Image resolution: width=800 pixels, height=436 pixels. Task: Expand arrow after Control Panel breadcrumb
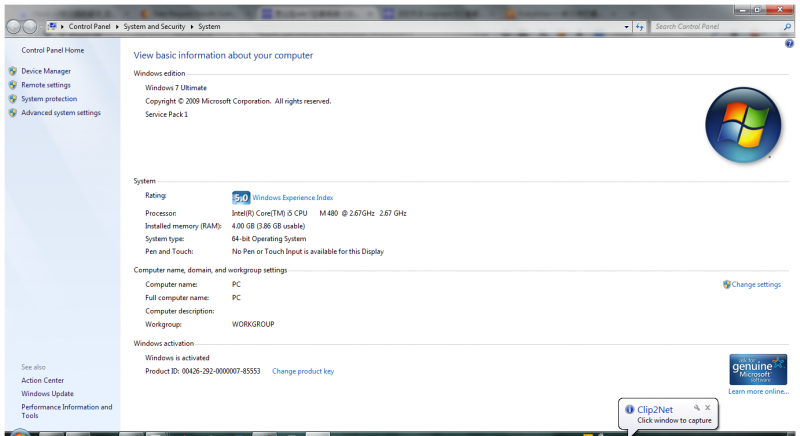(117, 27)
